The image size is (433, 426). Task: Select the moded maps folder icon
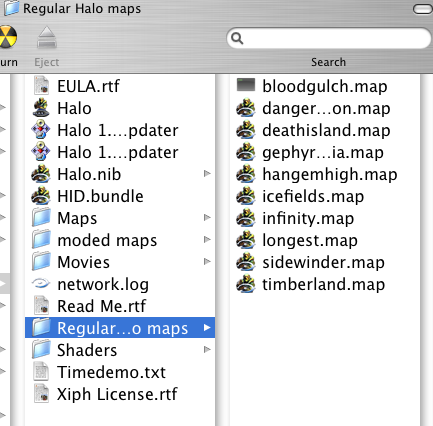(x=41, y=240)
